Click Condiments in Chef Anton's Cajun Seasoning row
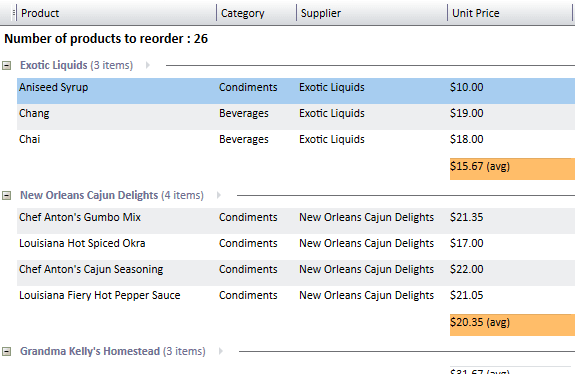 (248, 270)
